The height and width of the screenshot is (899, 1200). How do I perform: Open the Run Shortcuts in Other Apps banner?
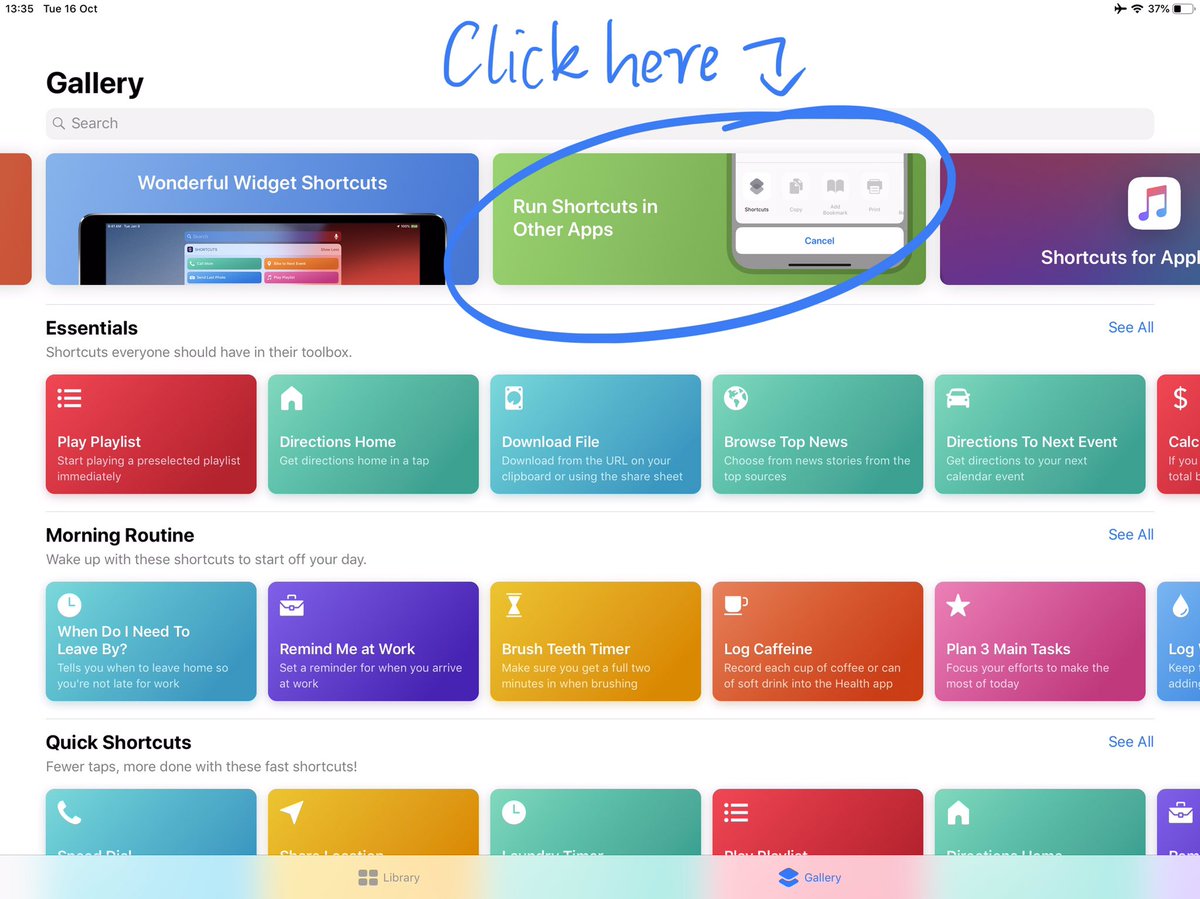coord(709,219)
